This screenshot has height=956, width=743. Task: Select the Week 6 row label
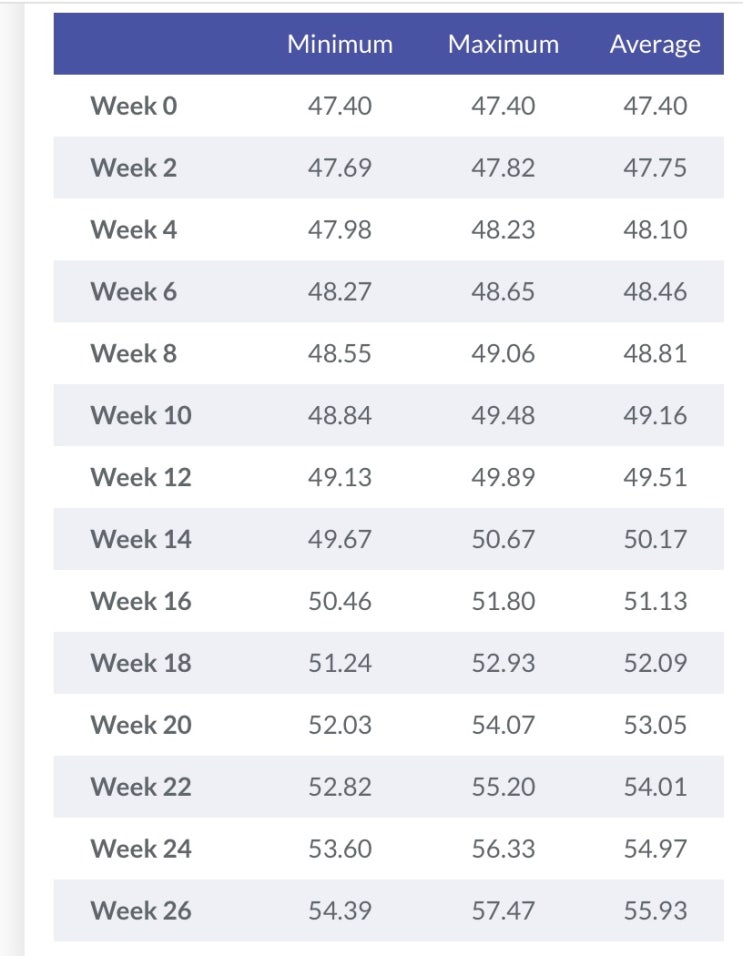(x=134, y=292)
